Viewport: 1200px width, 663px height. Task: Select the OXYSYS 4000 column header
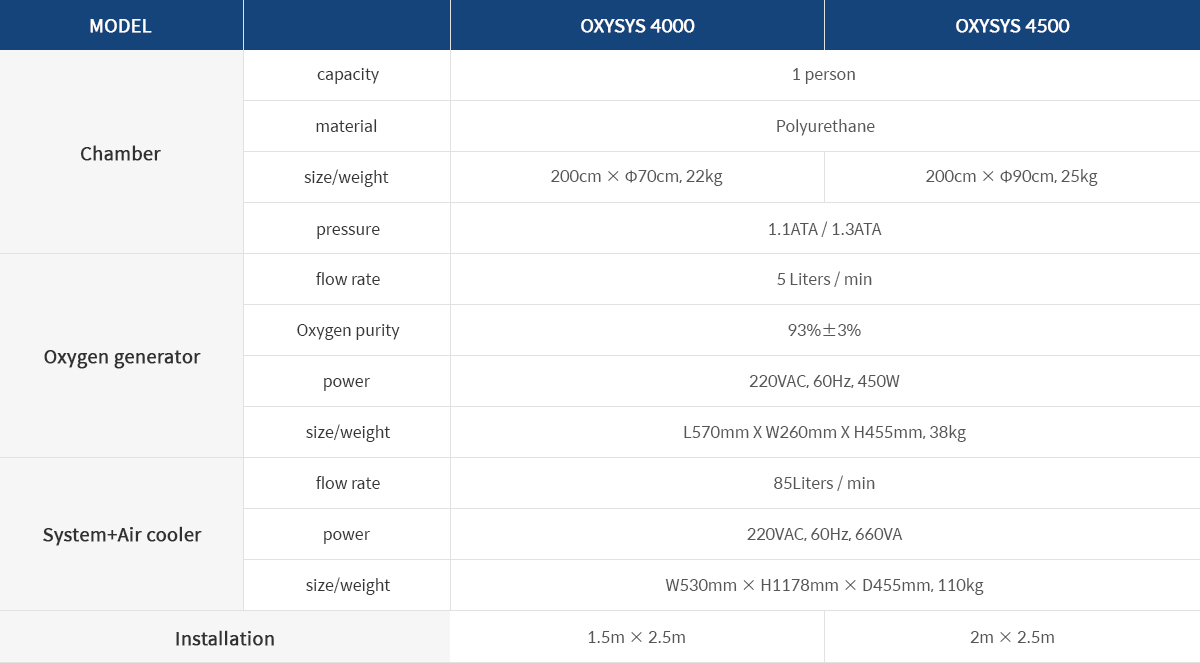[637, 25]
